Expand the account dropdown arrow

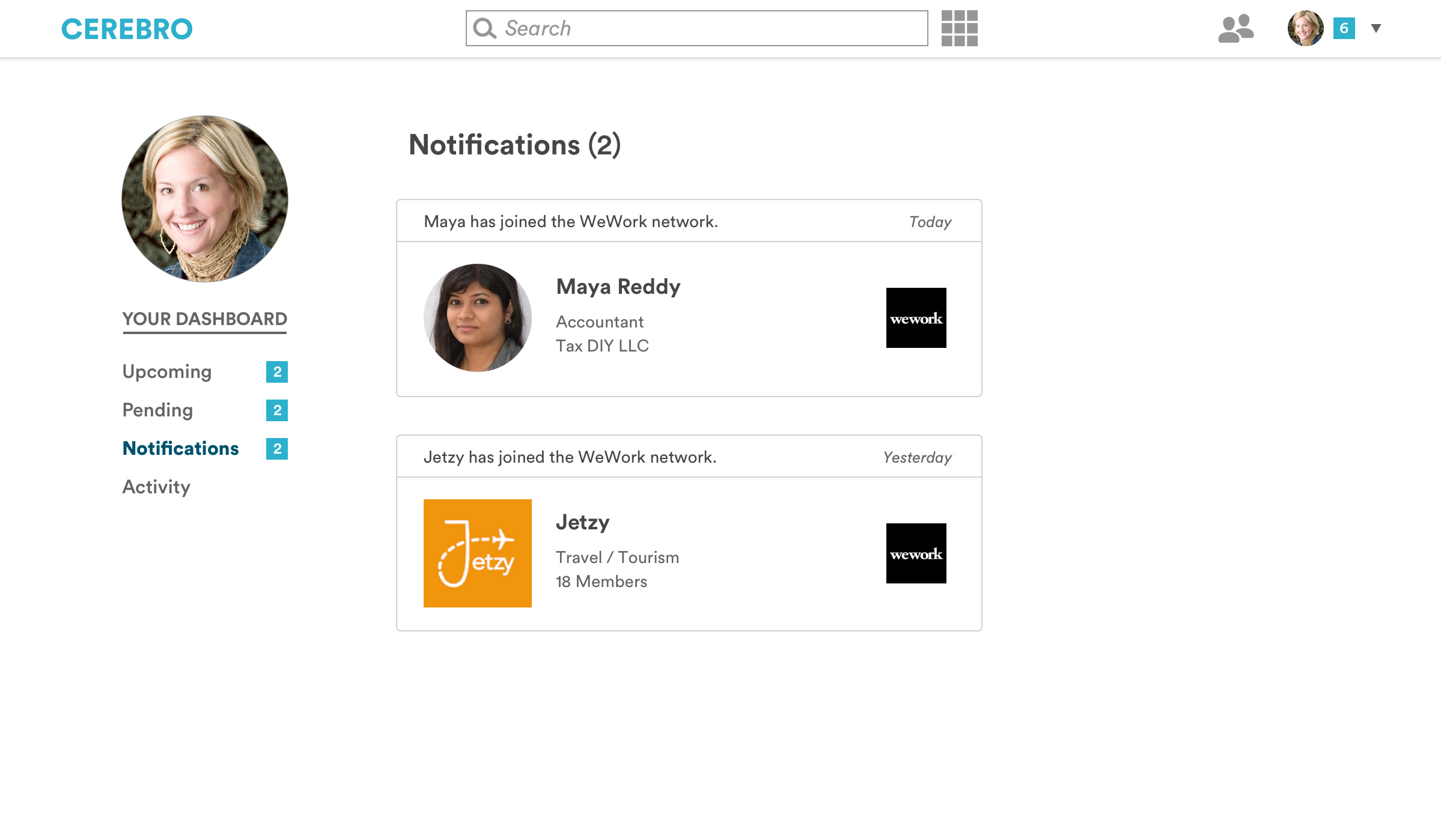pos(1376,28)
